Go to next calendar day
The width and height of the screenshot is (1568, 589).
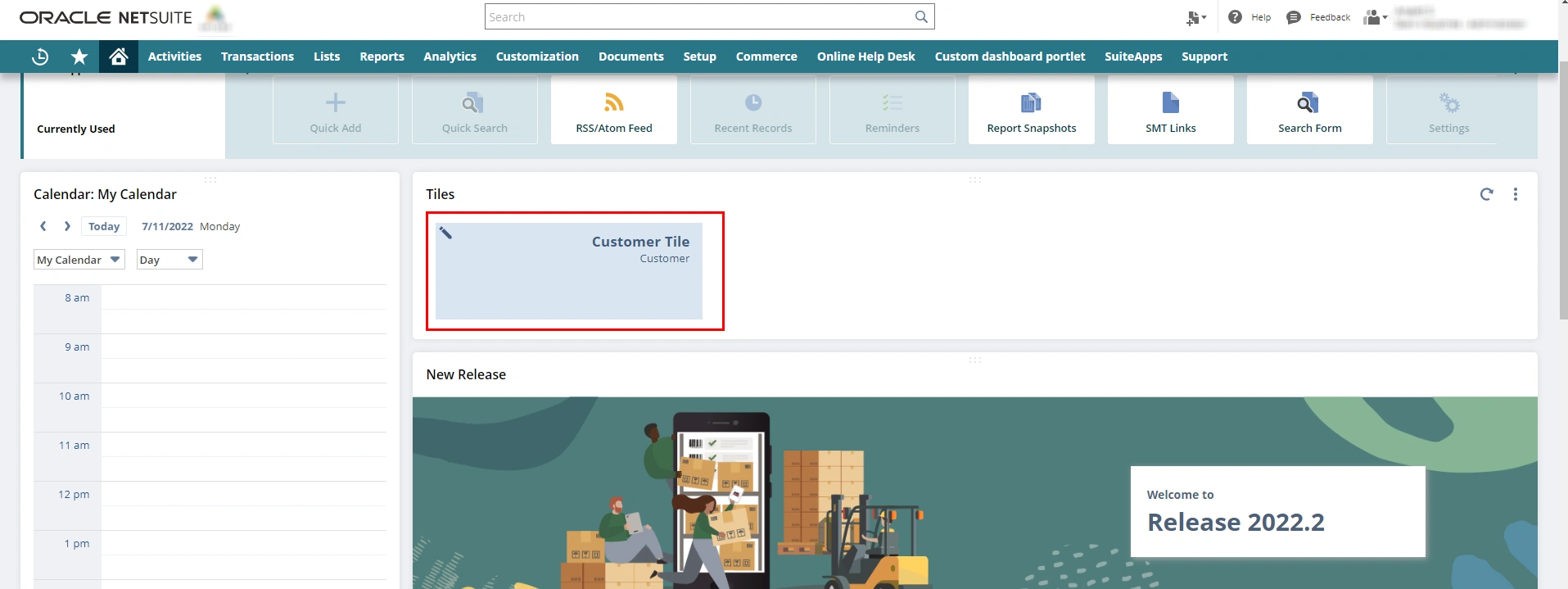[67, 226]
